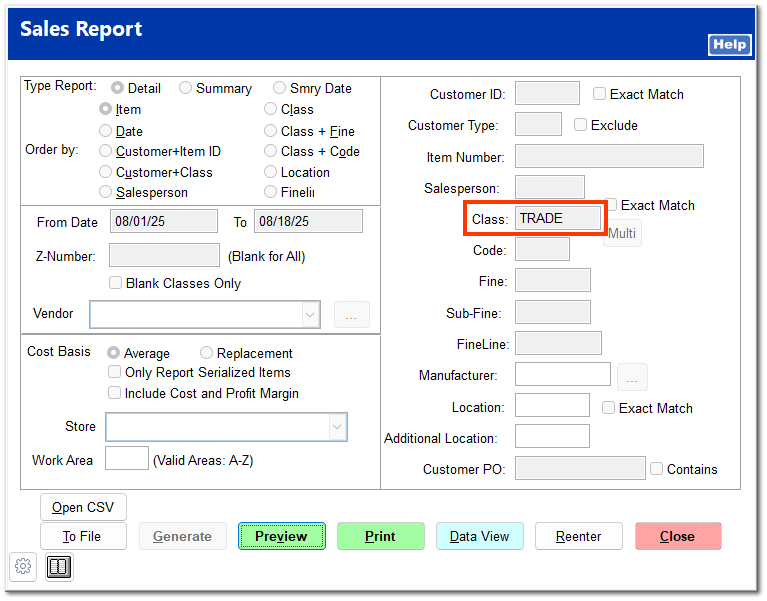Check Contains for Customer PO
The width and height of the screenshot is (767, 601).
coord(656,469)
